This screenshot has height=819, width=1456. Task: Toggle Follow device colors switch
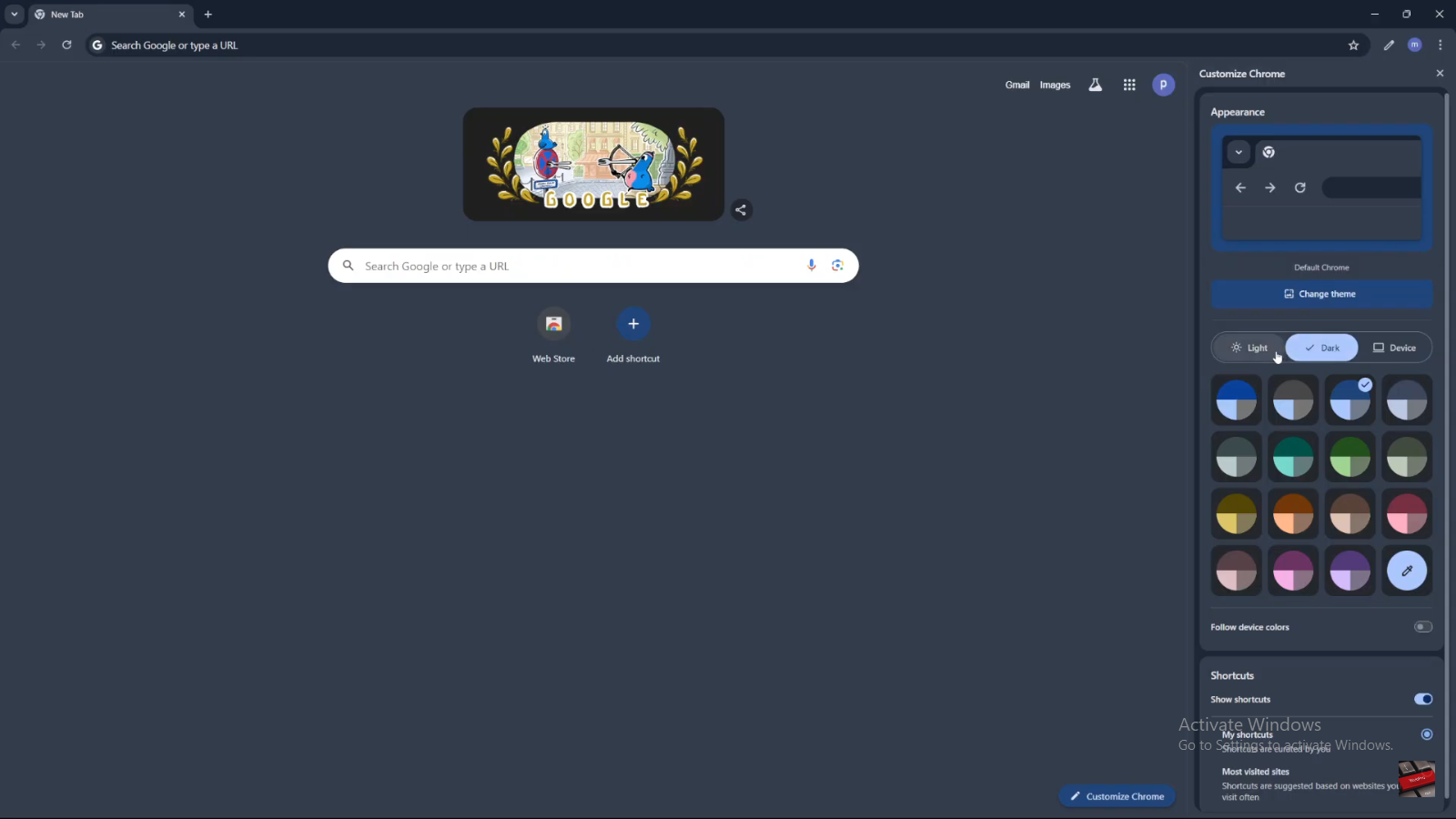tap(1423, 627)
